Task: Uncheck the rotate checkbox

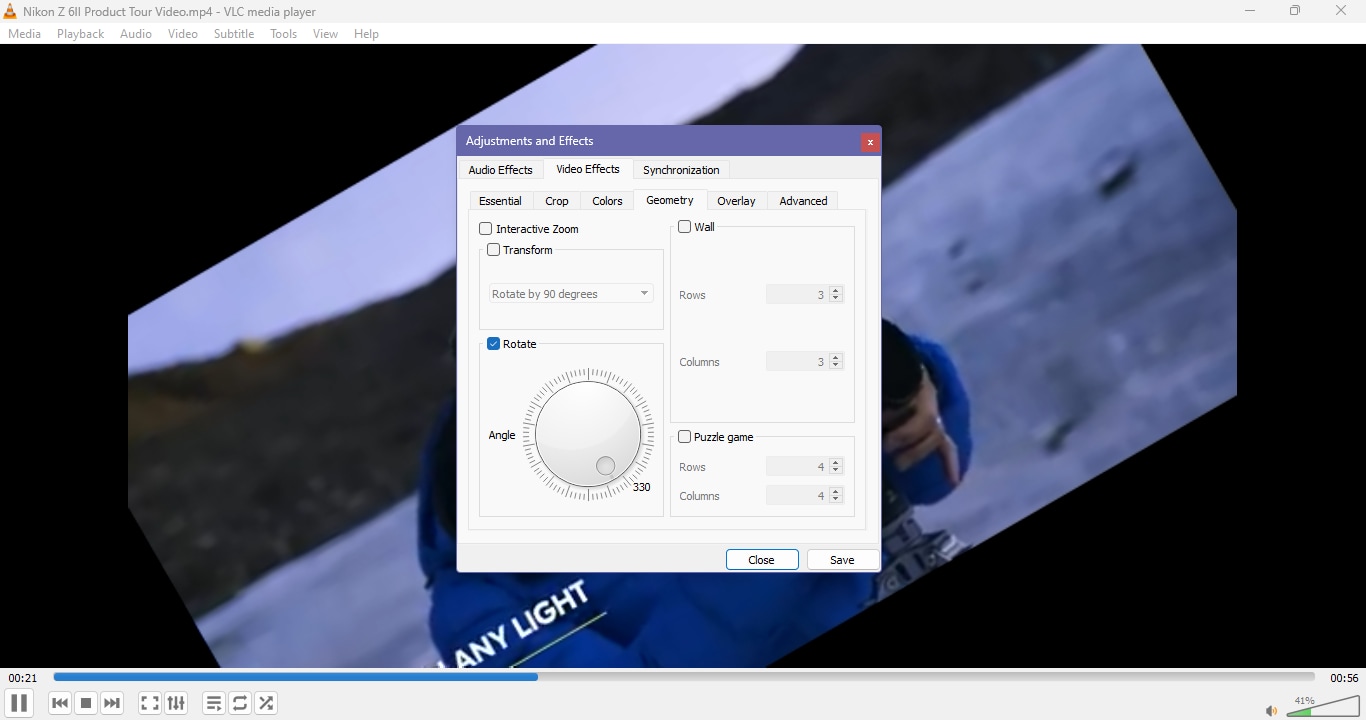Action: pyautogui.click(x=493, y=344)
